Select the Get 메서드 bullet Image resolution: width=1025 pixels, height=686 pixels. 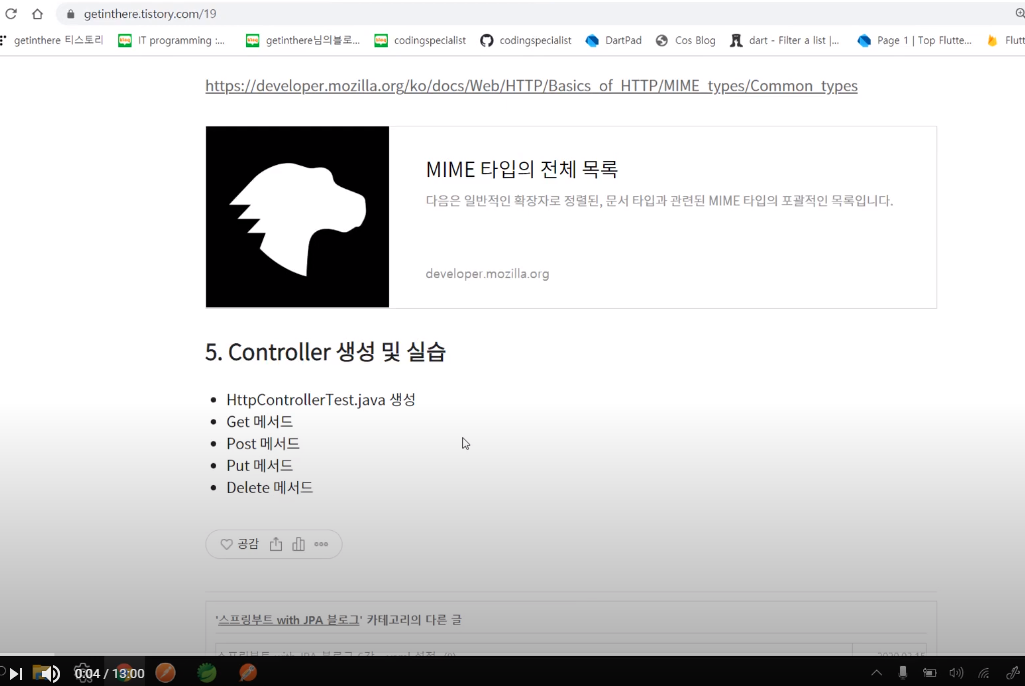pos(260,422)
